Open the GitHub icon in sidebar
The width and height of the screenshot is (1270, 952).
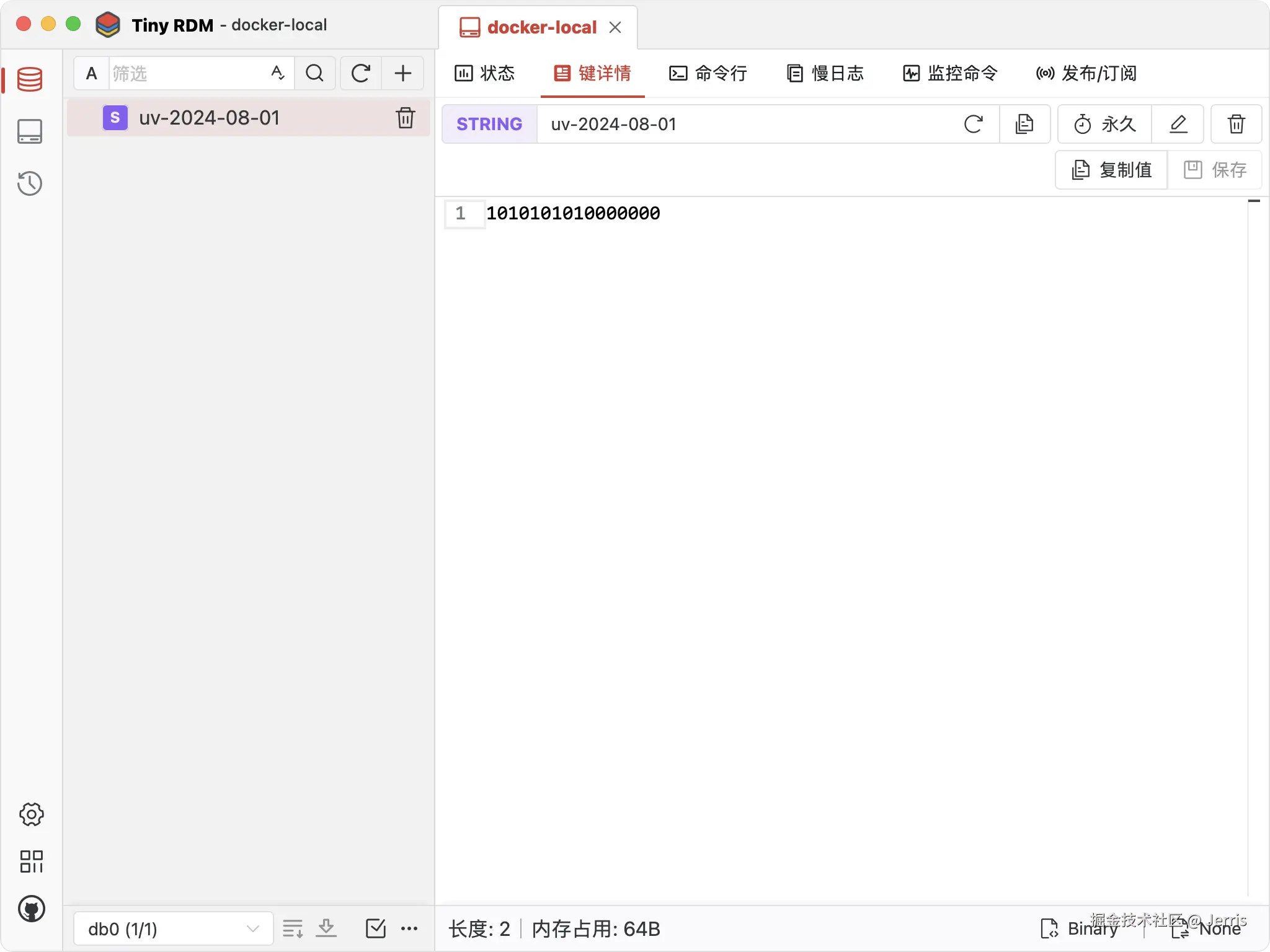pyautogui.click(x=31, y=909)
